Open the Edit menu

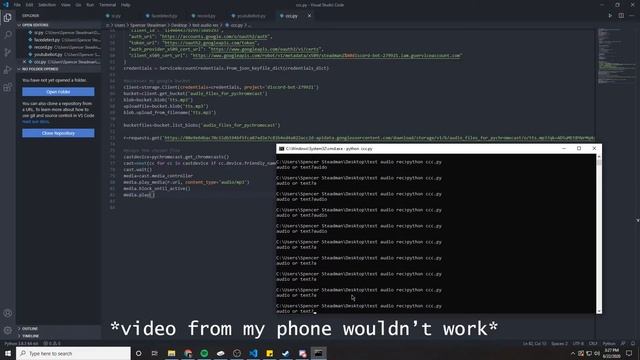coord(29,5)
